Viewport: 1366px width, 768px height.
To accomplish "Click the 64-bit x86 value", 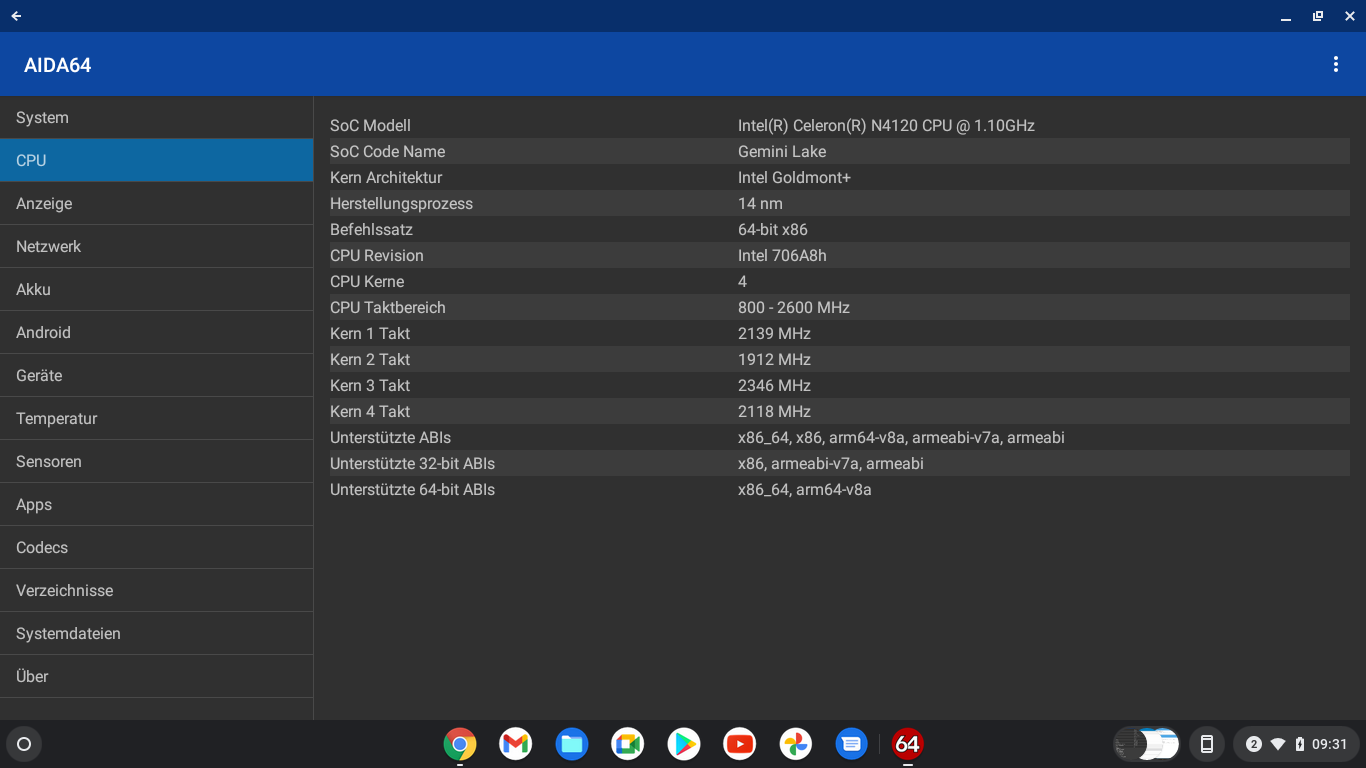I will pos(773,229).
